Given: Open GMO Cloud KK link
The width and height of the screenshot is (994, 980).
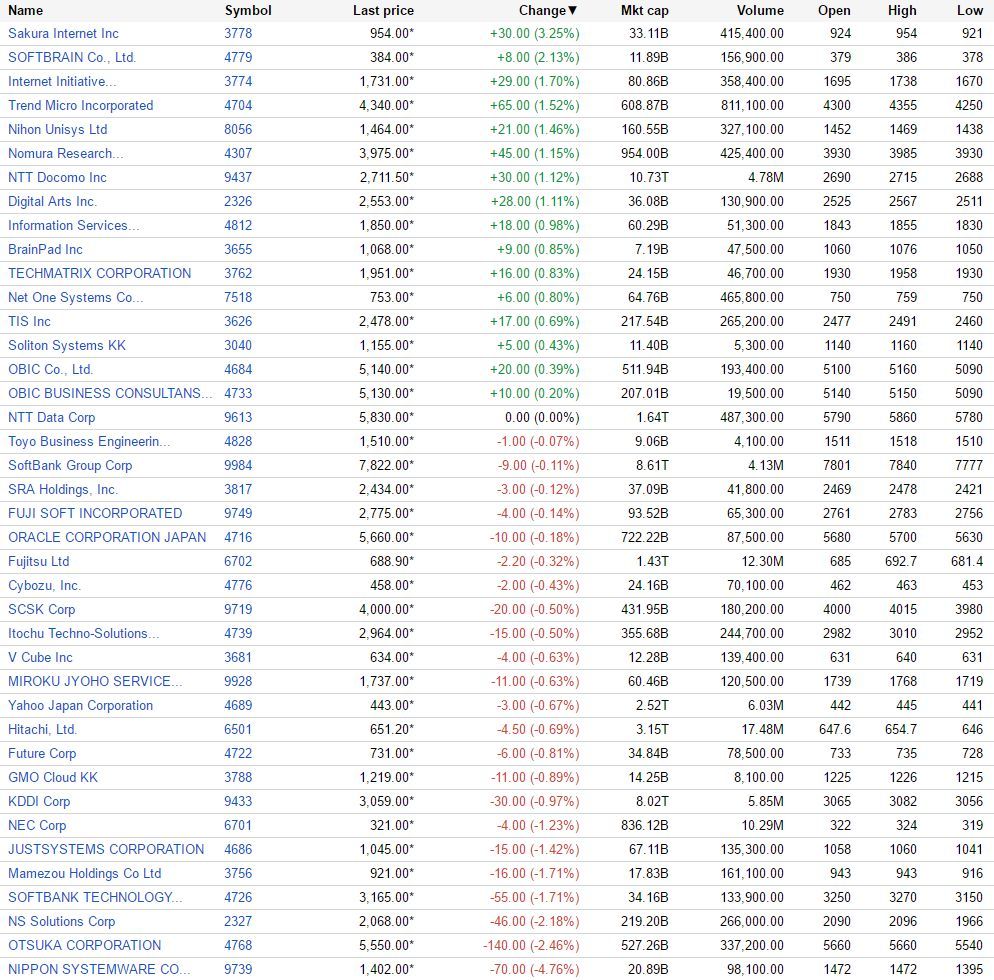Looking at the screenshot, I should point(53,778).
